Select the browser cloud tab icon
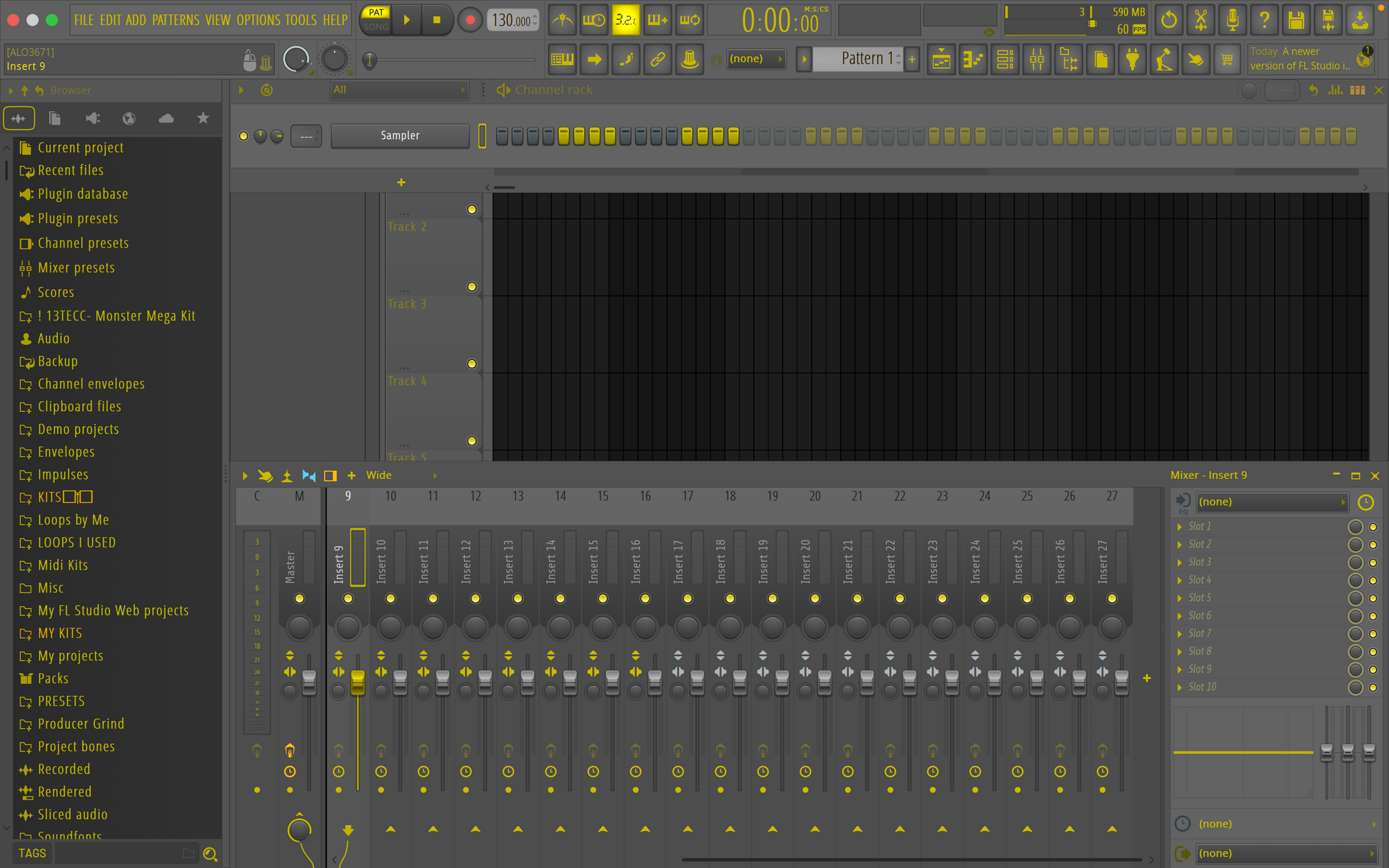The height and width of the screenshot is (868, 1389). [166, 118]
